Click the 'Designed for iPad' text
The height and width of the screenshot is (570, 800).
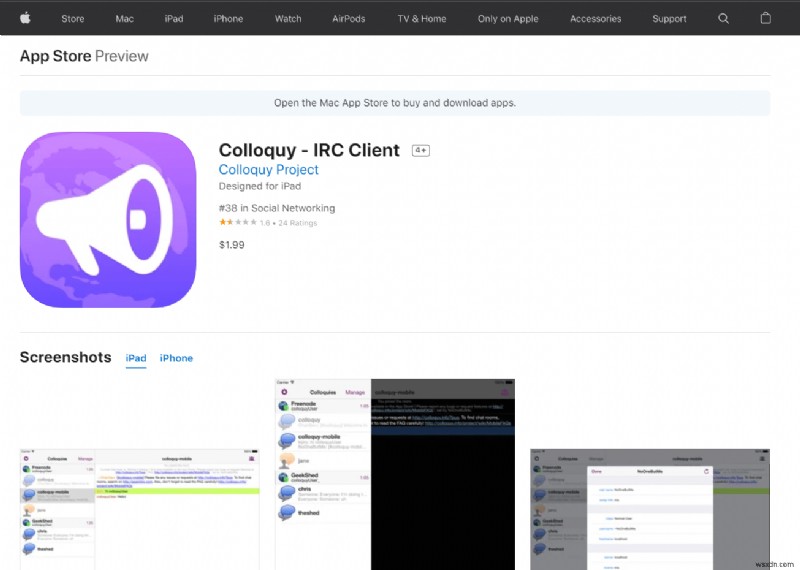click(x=260, y=186)
